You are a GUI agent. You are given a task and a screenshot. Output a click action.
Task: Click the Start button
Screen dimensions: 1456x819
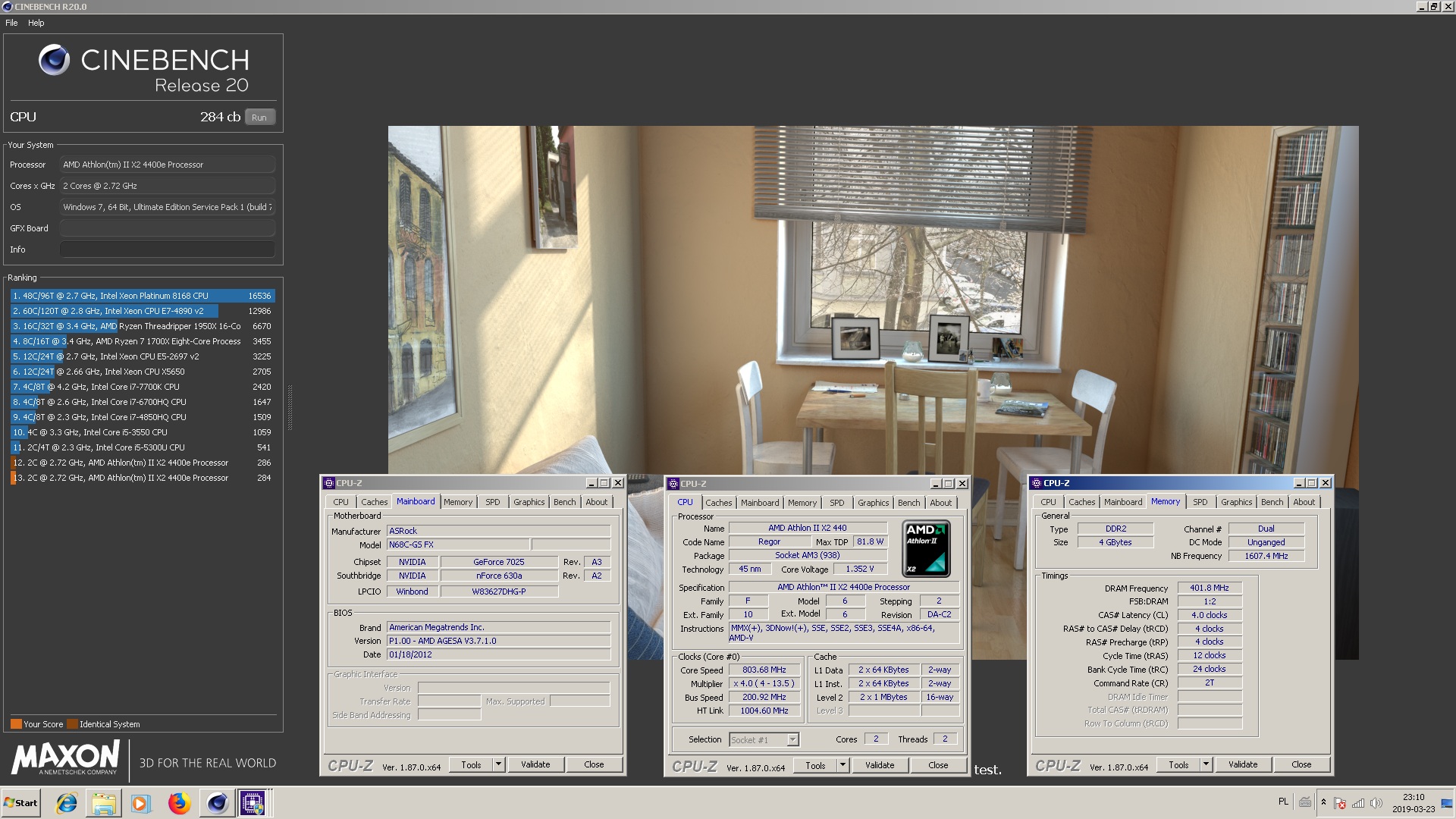[21, 803]
